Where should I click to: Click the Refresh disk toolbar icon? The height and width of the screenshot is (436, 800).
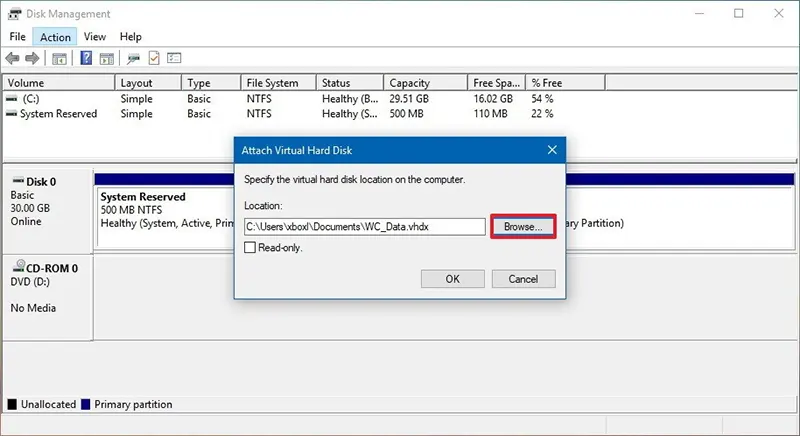(x=134, y=58)
